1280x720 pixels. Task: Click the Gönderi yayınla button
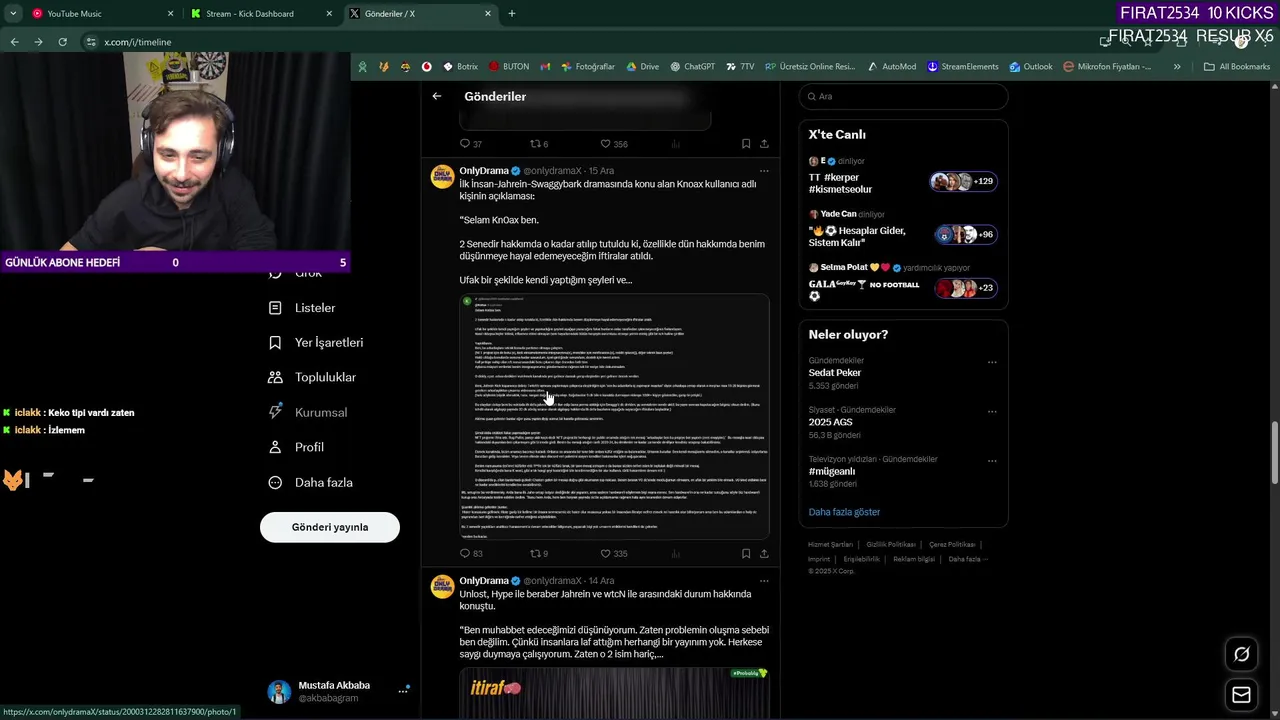(330, 527)
